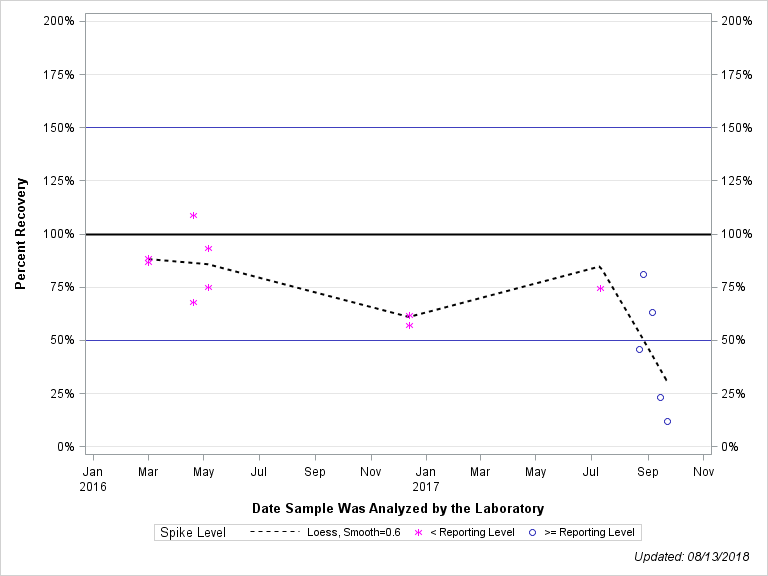Click the left axis 100% label
Image resolution: width=768 pixels, height=576 pixels.
point(59,234)
